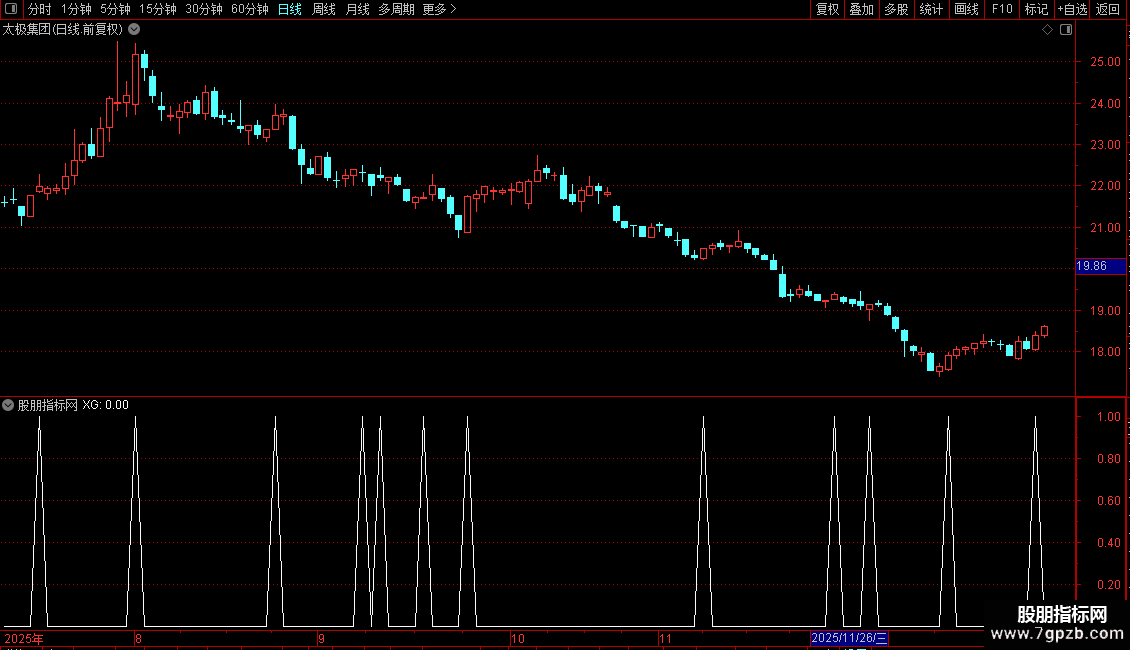This screenshot has width=1130, height=650.
Task: Toggle the side panel icon at top-left
Action: [11, 9]
